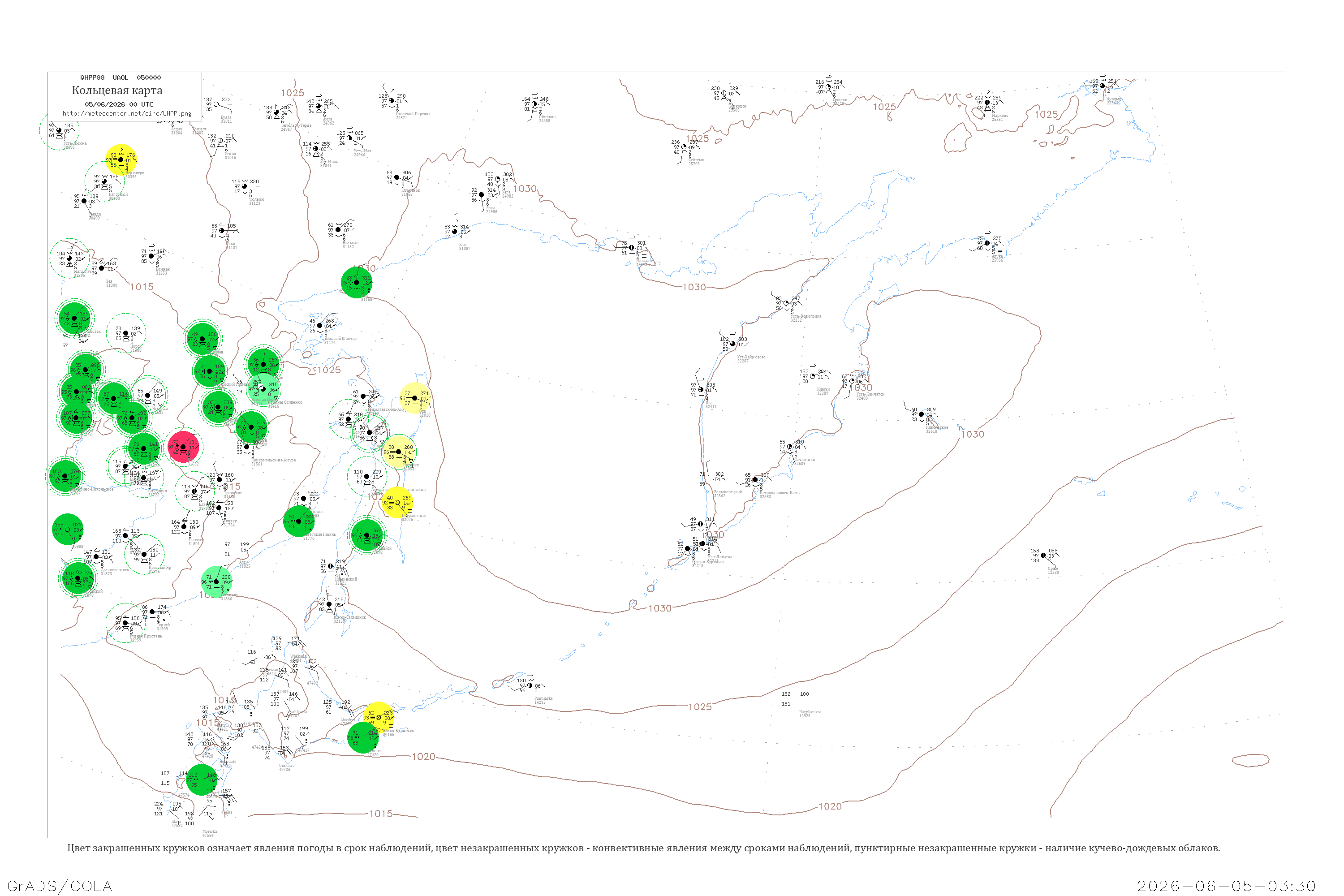Click the yellow station circle at Пограничное
The image size is (1344, 896).
point(397,503)
